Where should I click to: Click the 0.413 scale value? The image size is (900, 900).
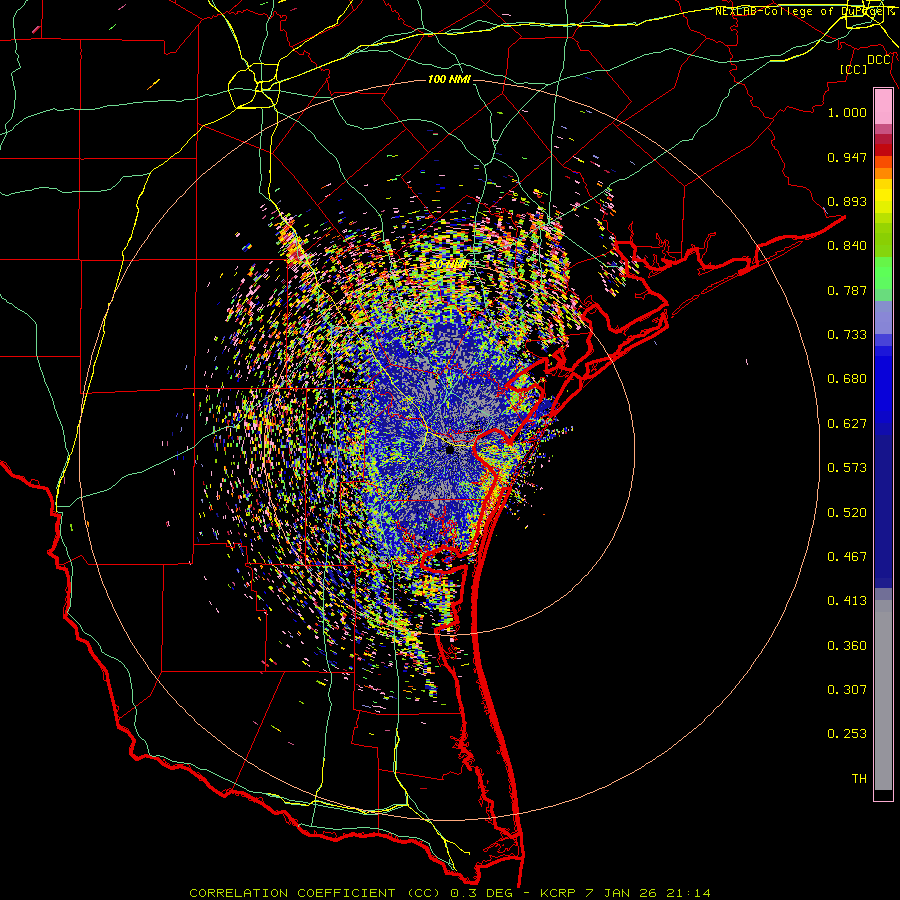(847, 601)
